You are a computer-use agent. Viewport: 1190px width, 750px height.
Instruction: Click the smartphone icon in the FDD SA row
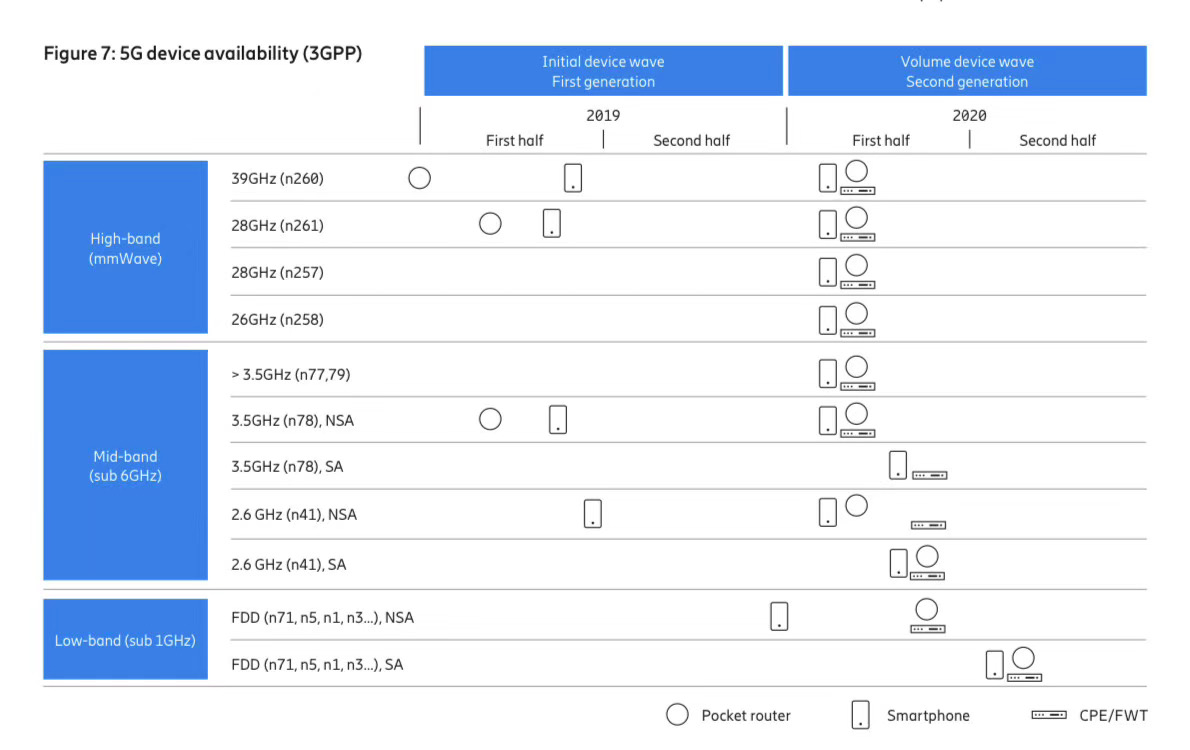point(994,665)
